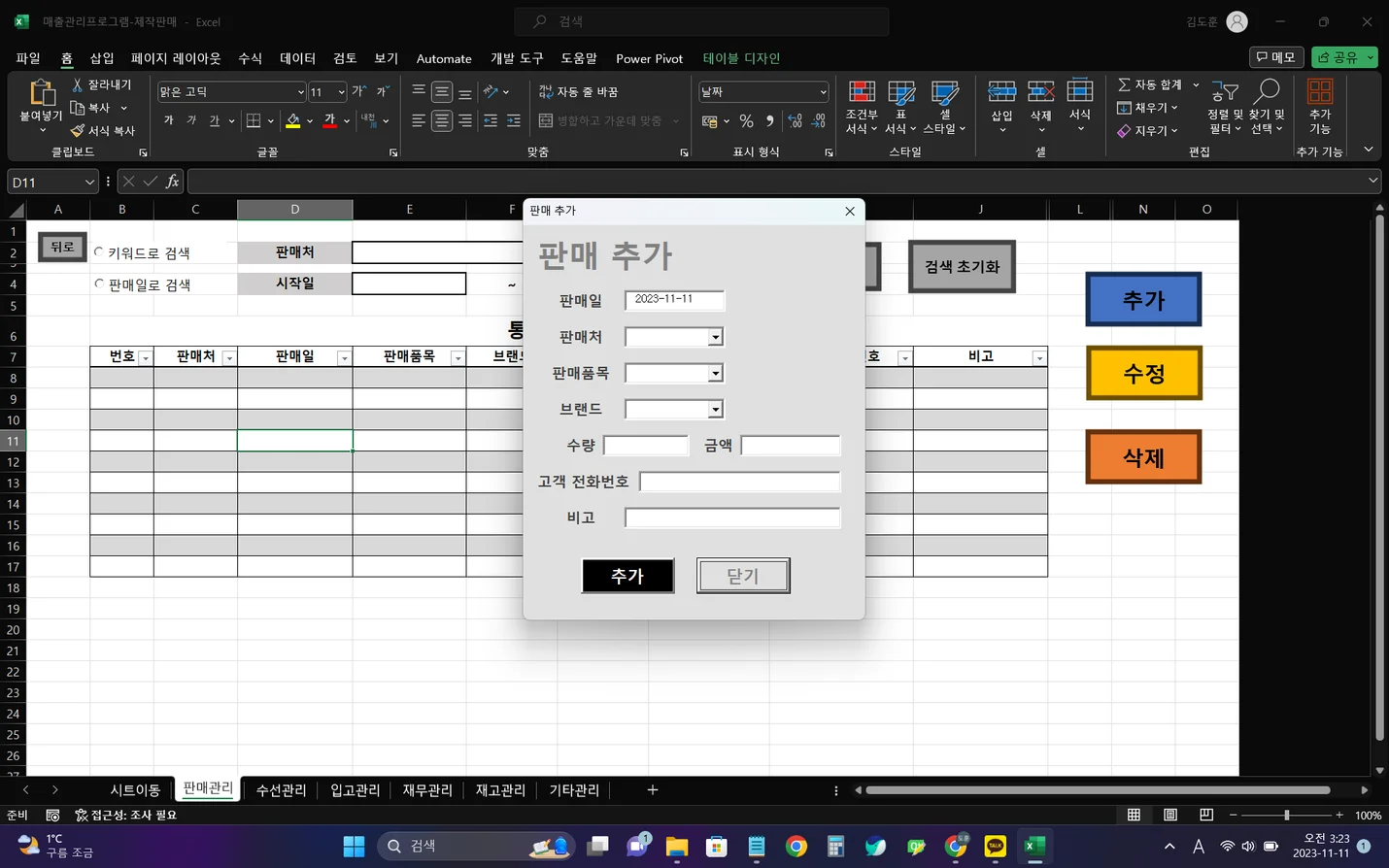Switch to the 재고관리 sheet tab
The image size is (1389, 868).
500,790
